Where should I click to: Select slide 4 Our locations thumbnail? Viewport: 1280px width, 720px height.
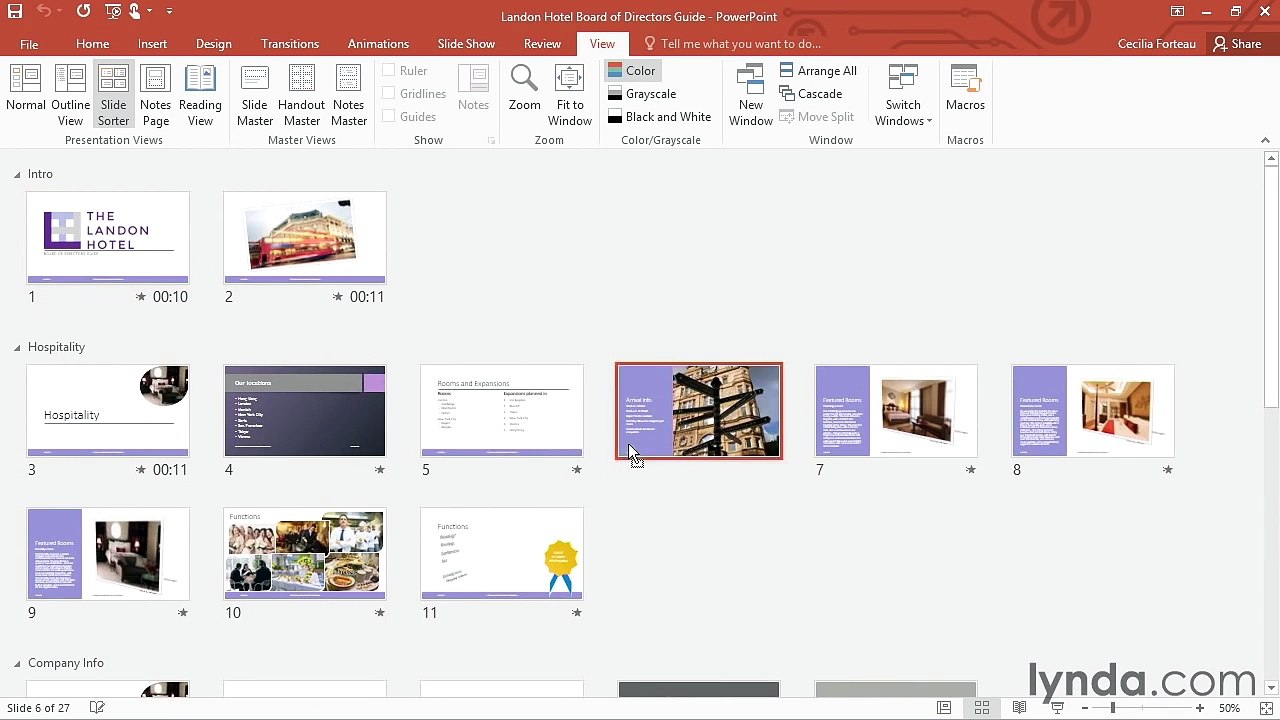pyautogui.click(x=305, y=411)
